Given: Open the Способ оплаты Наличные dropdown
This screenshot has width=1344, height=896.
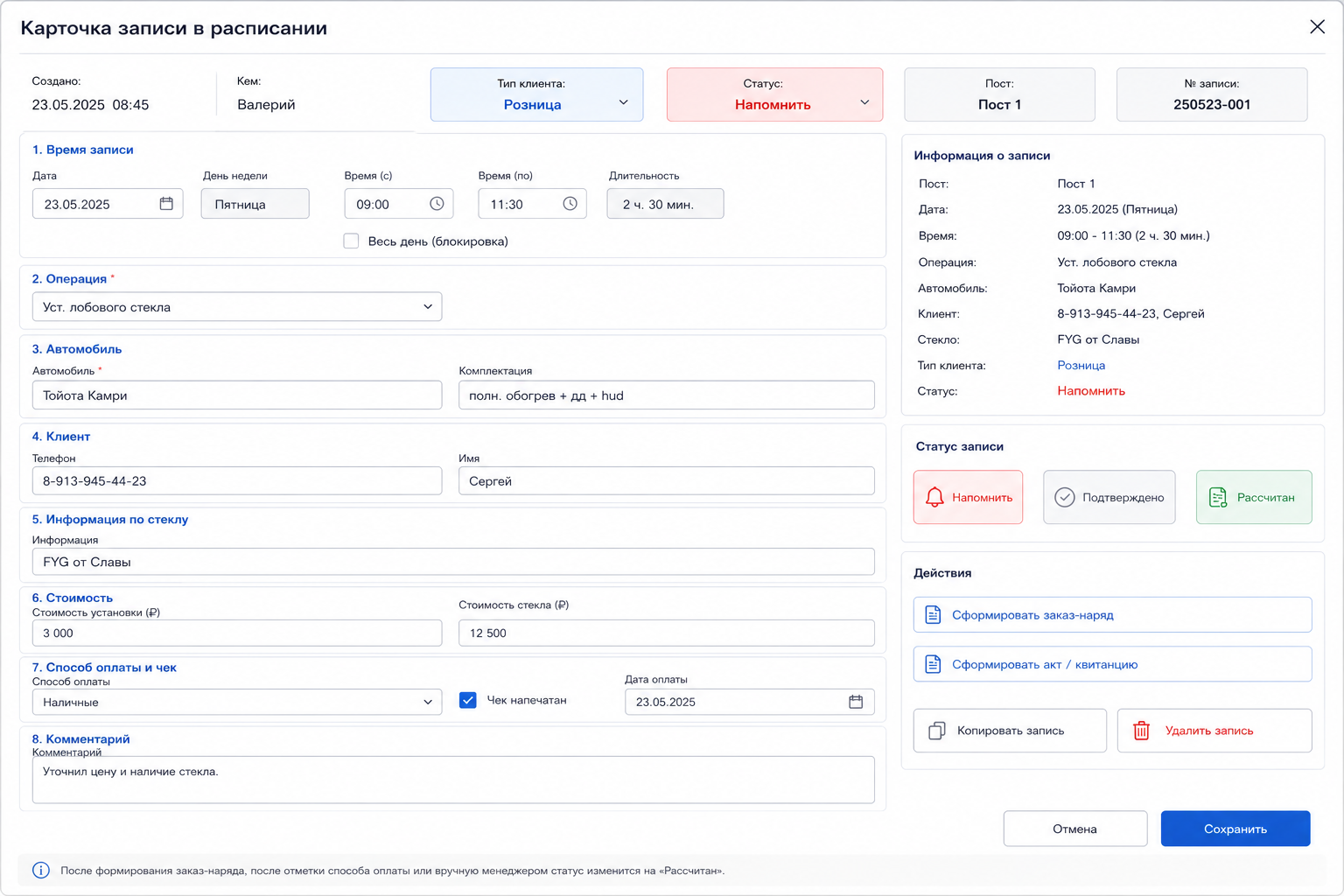Looking at the screenshot, I should pyautogui.click(x=237, y=702).
